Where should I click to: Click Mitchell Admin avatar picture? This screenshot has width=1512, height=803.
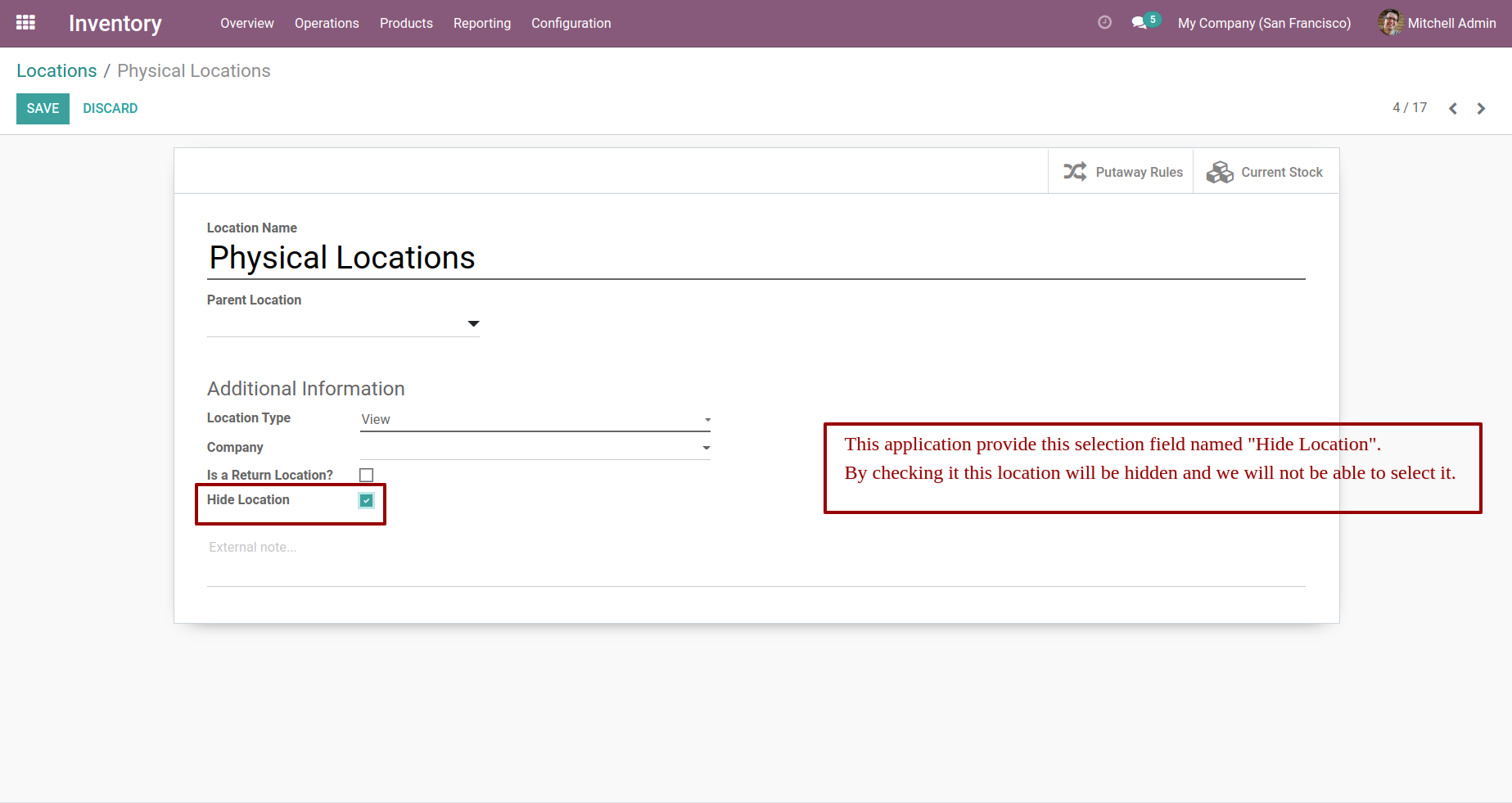click(x=1390, y=23)
